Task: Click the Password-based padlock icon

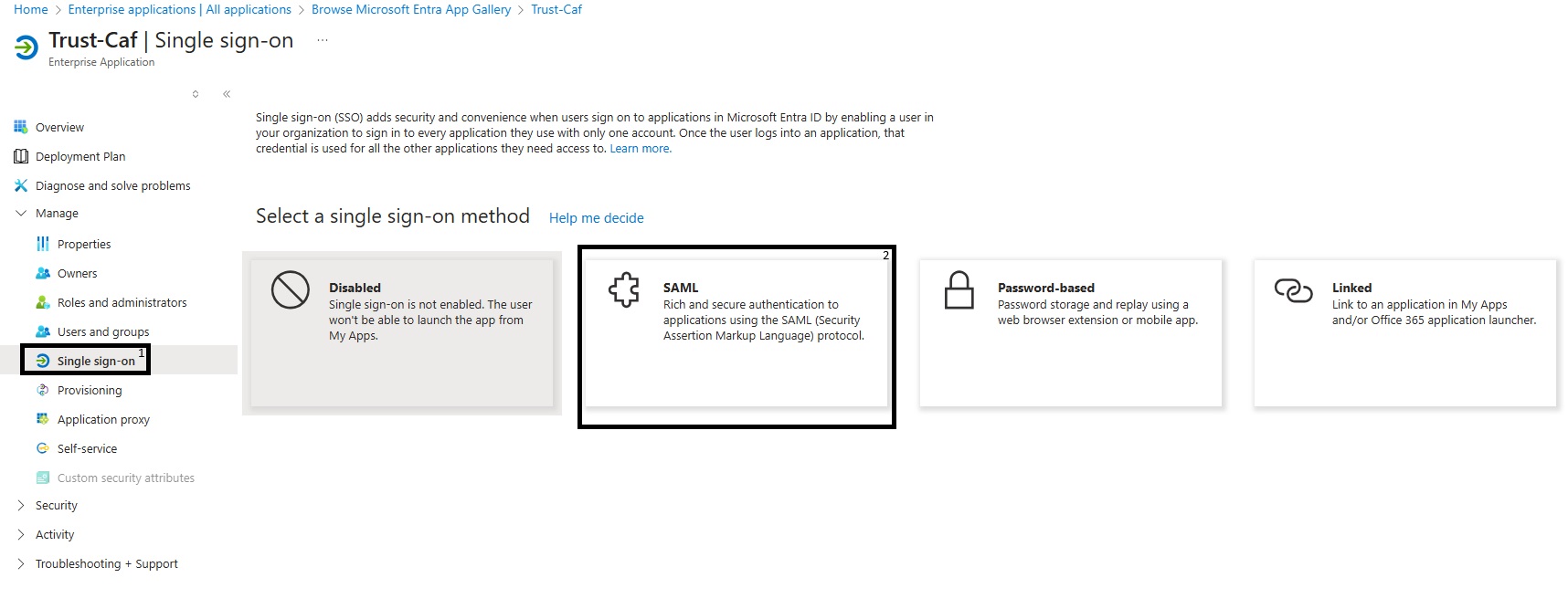Action: (959, 290)
